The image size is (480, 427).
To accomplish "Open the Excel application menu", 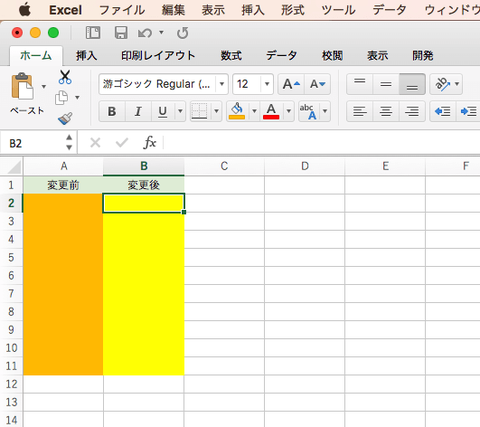I will tap(65, 10).
